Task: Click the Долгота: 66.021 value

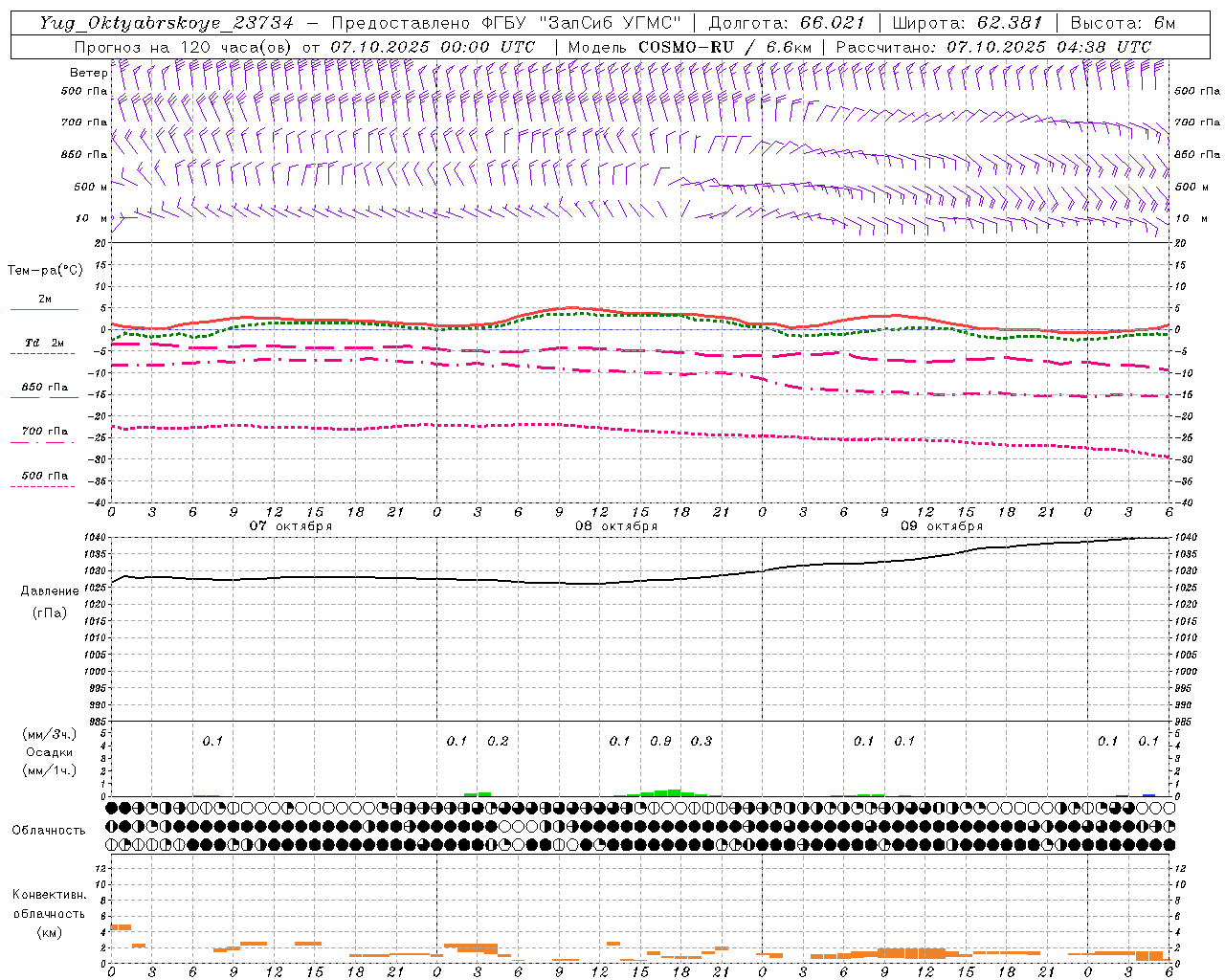Action: [x=787, y=23]
